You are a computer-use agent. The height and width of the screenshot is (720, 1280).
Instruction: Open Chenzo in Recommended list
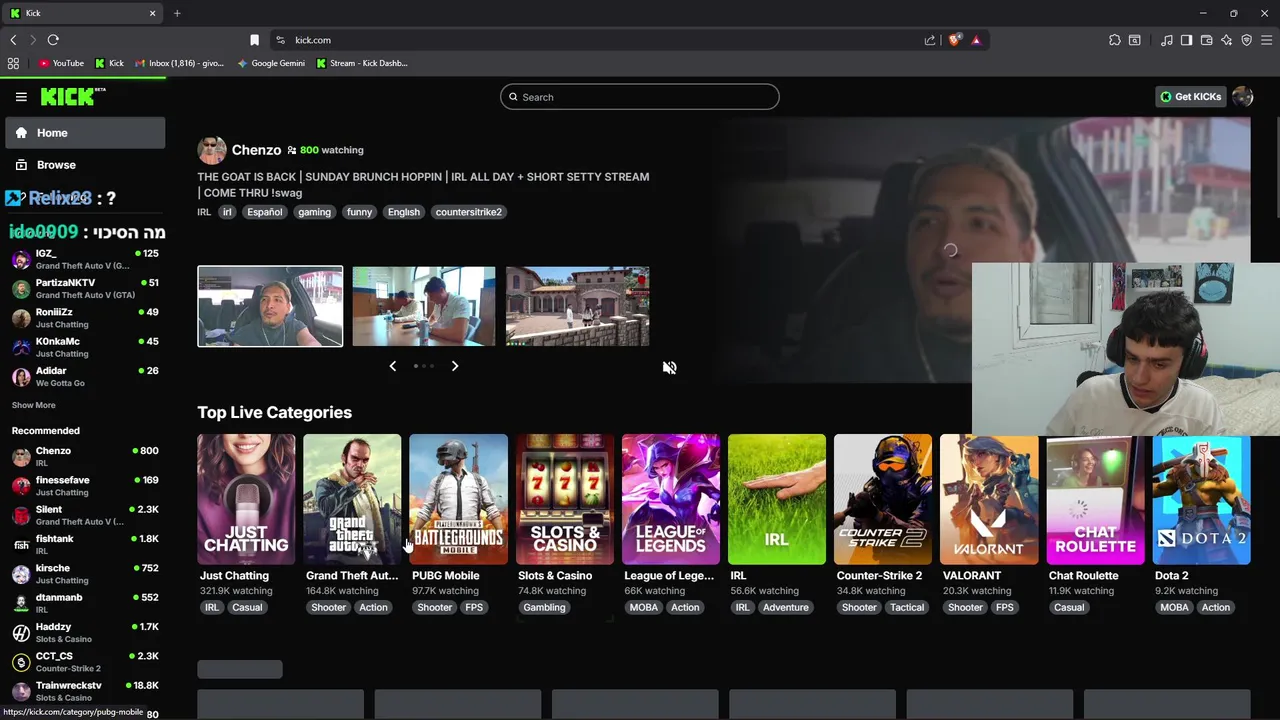click(x=85, y=457)
